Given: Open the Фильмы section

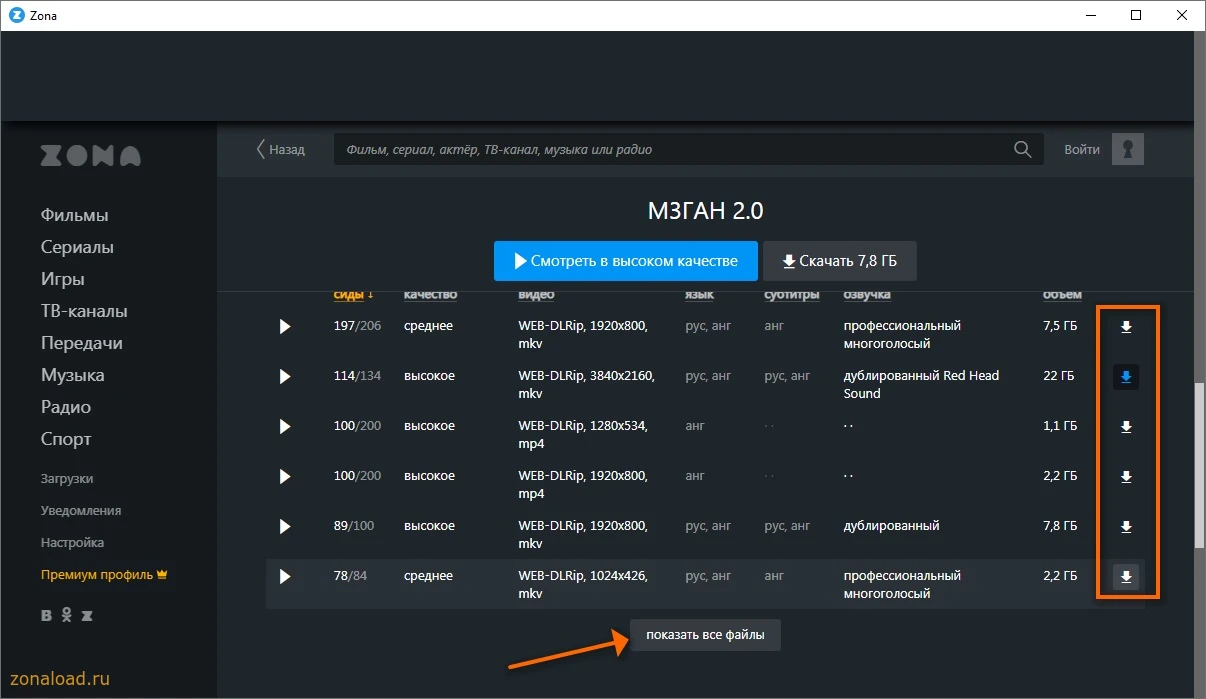Looking at the screenshot, I should click(75, 215).
